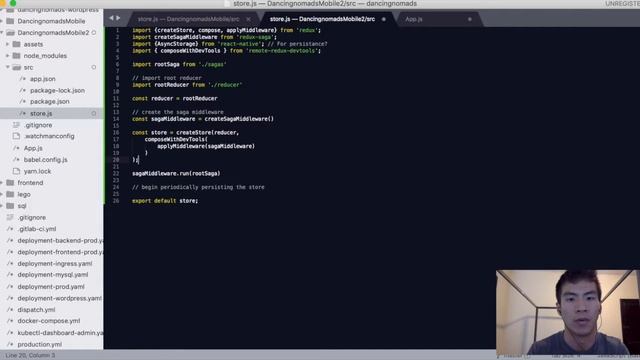Click the sql folder icon
The width and height of the screenshot is (640, 360).
click(10, 206)
